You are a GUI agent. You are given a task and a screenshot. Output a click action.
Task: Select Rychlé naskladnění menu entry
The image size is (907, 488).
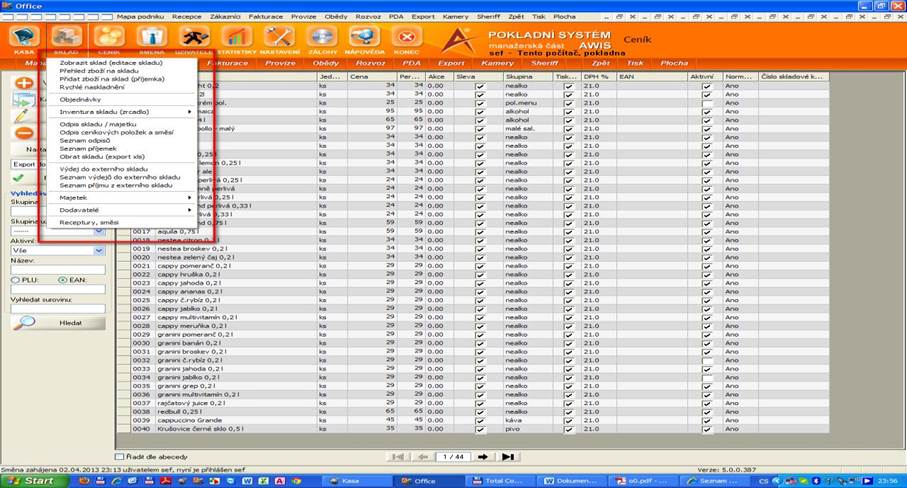(x=92, y=87)
